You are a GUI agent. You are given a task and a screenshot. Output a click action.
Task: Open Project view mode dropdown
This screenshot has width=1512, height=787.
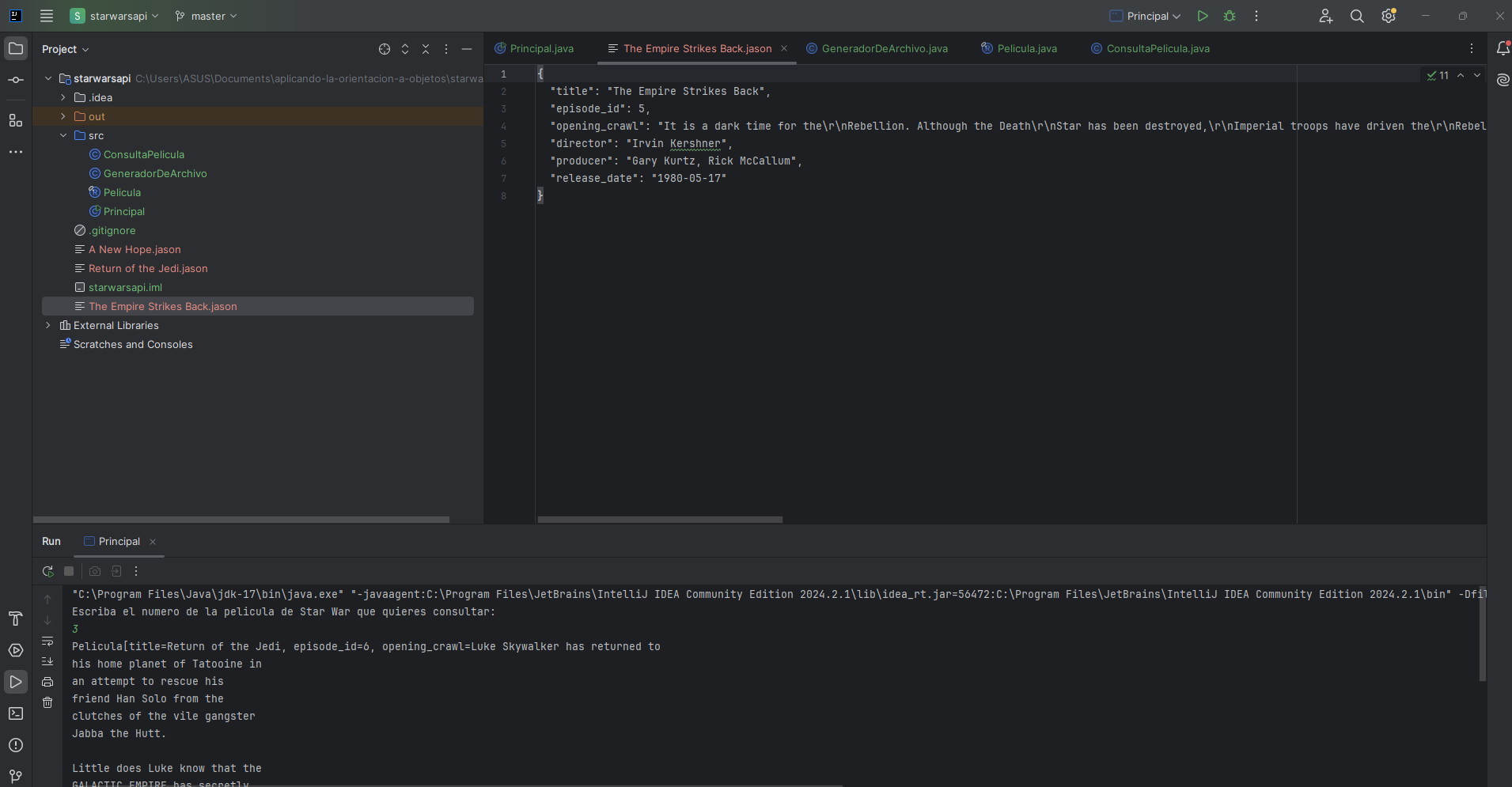[x=66, y=49]
